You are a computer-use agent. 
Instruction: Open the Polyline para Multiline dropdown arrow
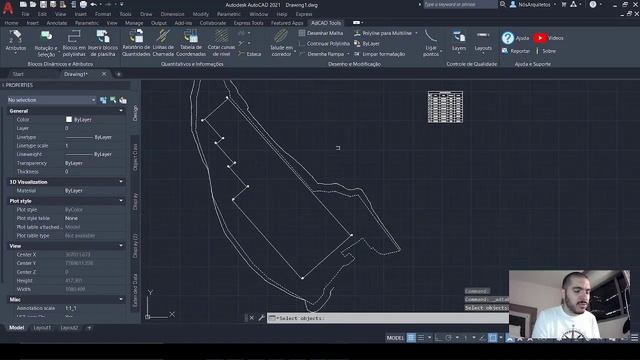[x=416, y=33]
